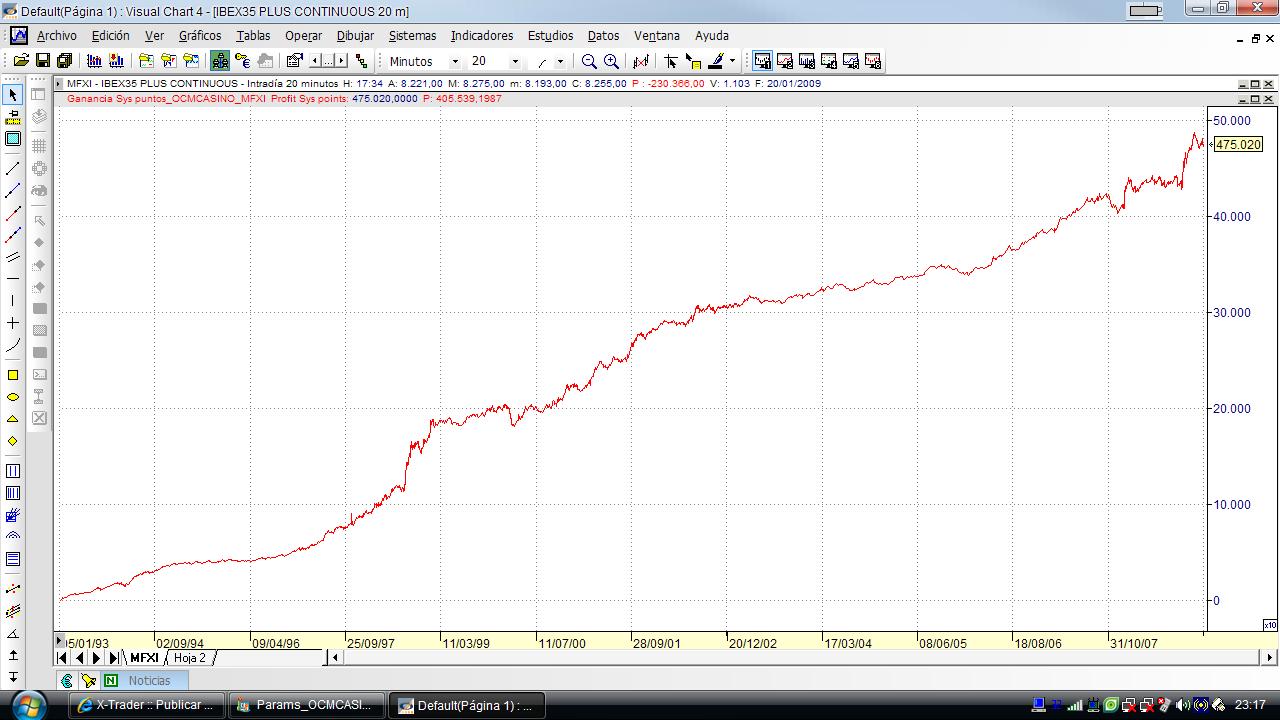Click the save diskette icon
1280x720 pixels.
(x=43, y=61)
